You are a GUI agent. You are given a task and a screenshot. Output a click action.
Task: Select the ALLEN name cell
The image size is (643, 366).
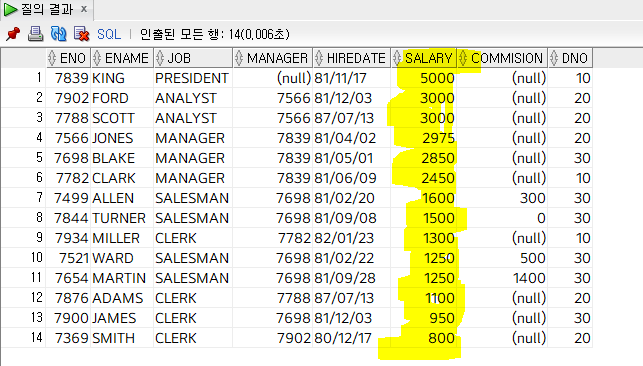pos(122,198)
